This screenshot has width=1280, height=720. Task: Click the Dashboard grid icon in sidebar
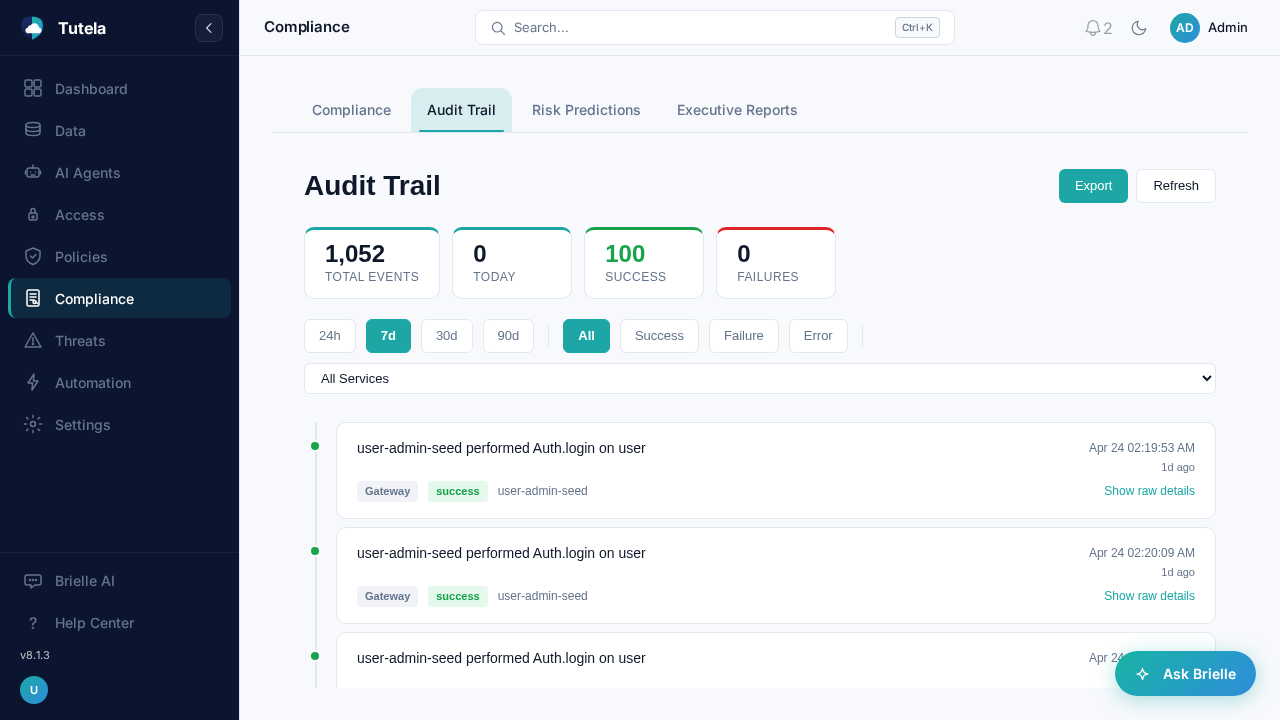pyautogui.click(x=33, y=89)
